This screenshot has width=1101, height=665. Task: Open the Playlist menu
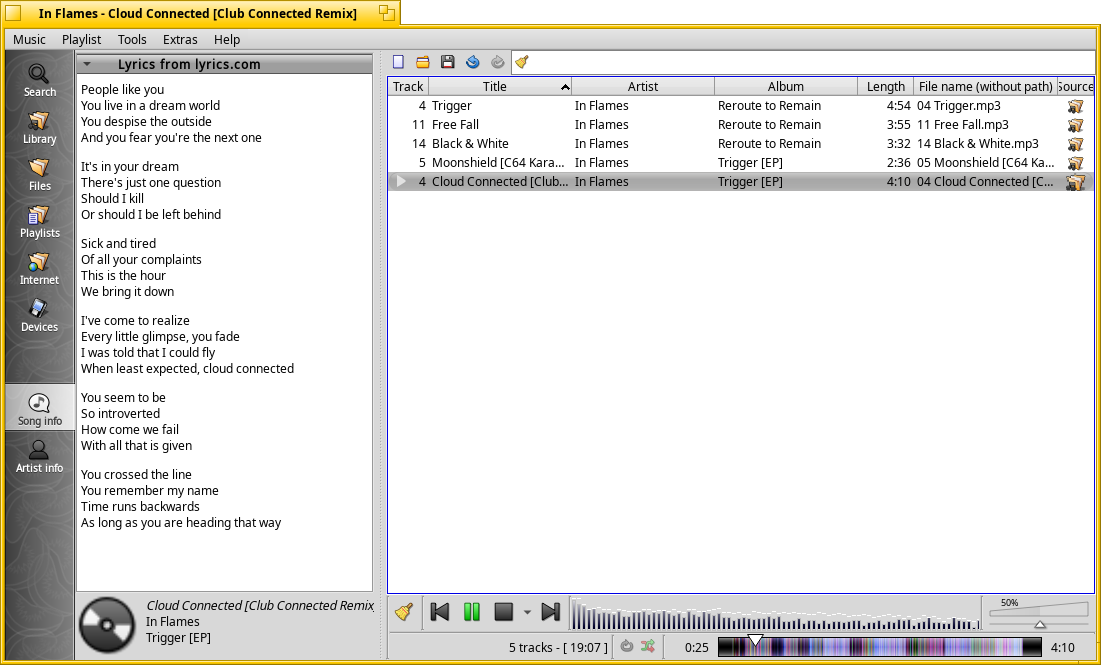[x=81, y=39]
